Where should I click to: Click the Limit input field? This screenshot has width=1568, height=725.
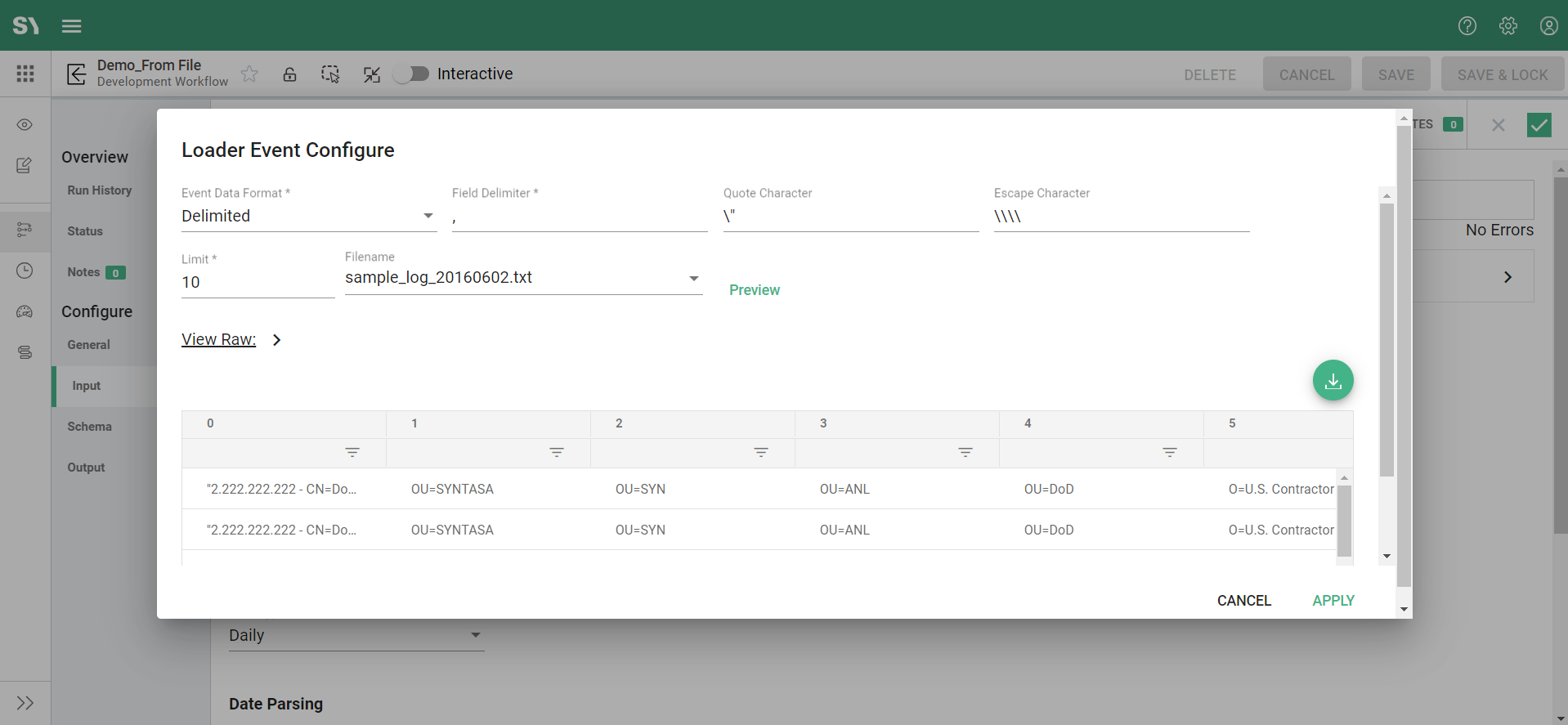pos(257,283)
